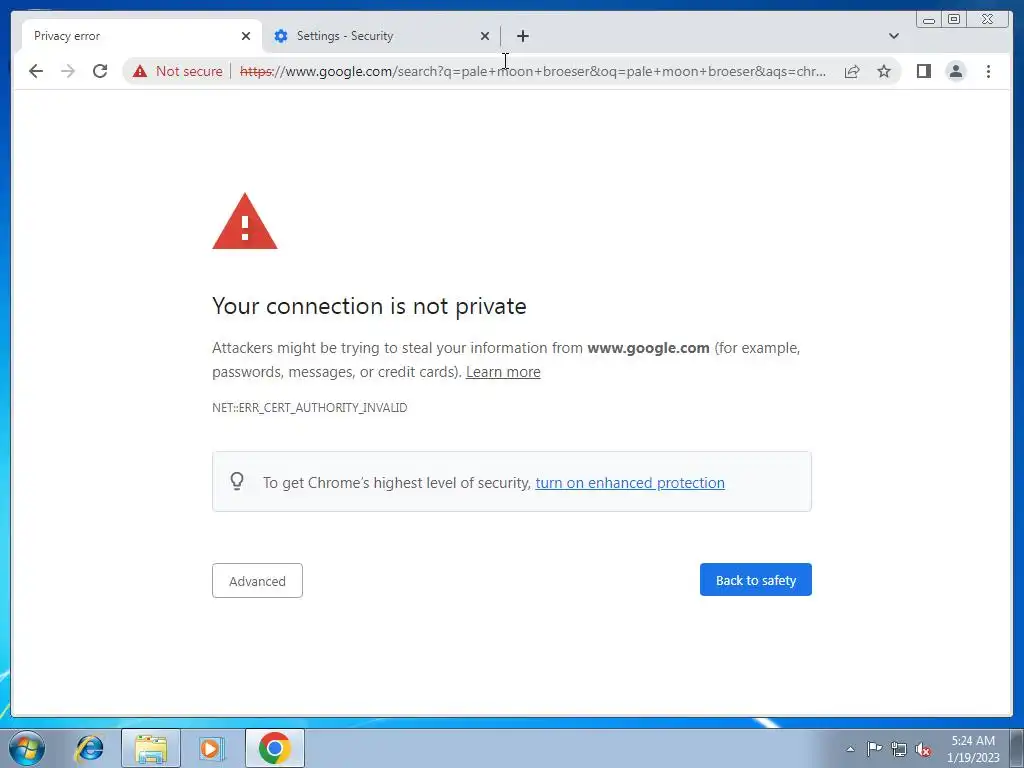Click the NET::ERR_CERT_AUTHORITY_INVALID error code
This screenshot has width=1024, height=768.
click(310, 408)
